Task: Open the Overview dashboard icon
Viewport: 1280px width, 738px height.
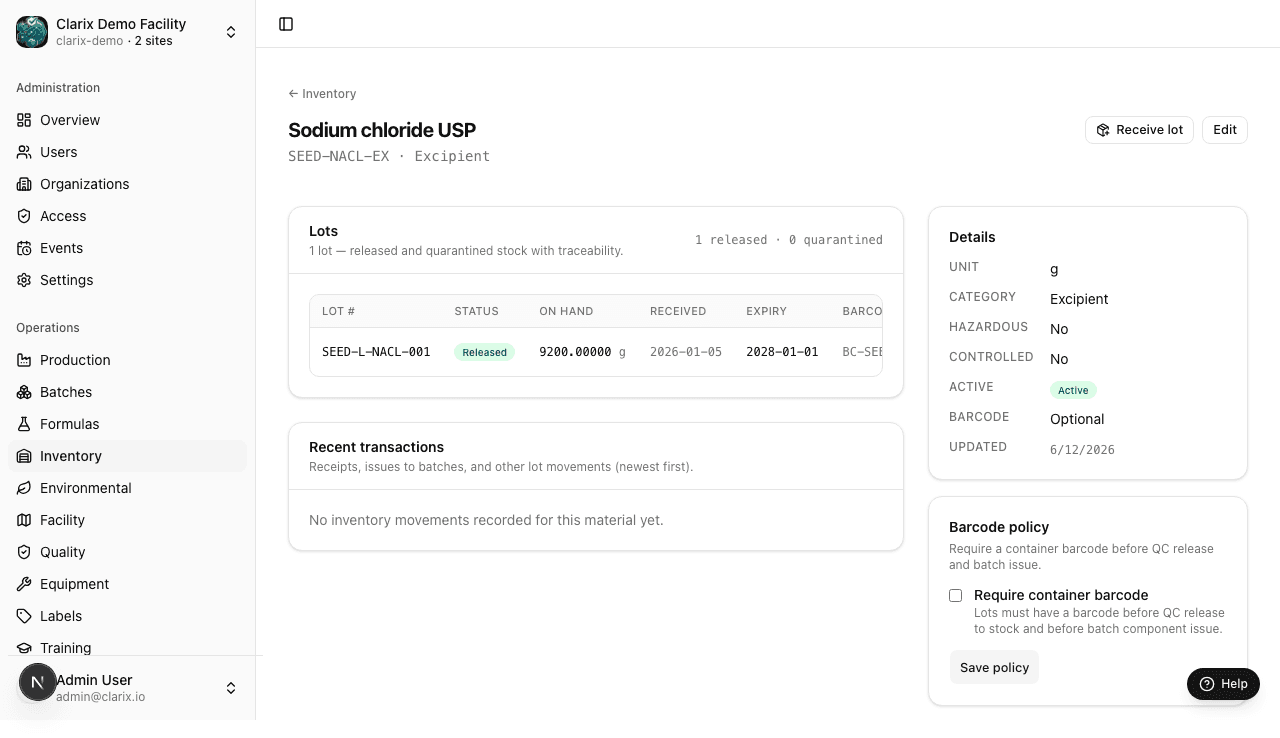Action: (24, 120)
